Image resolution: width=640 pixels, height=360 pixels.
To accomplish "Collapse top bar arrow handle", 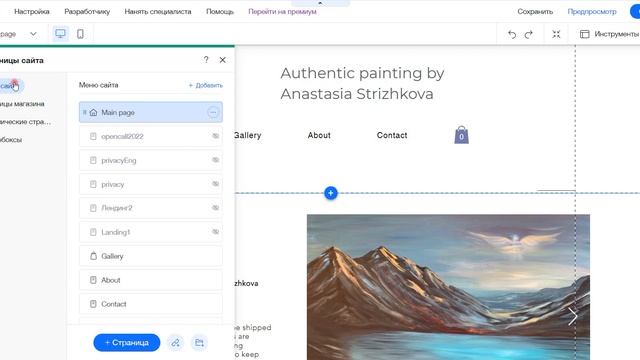I will coord(320,3).
